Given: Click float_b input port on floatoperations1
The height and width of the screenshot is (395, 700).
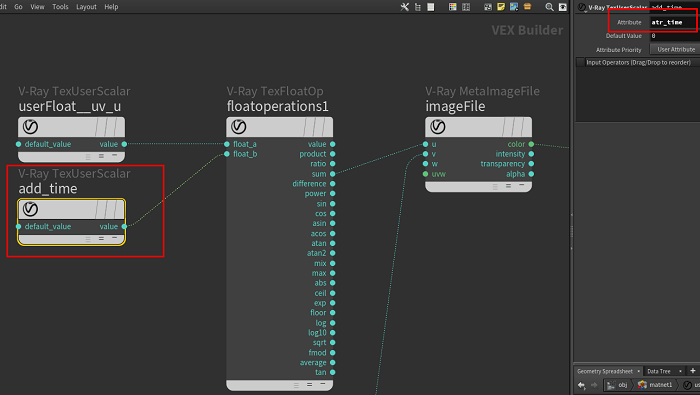Looking at the screenshot, I should 227,154.
